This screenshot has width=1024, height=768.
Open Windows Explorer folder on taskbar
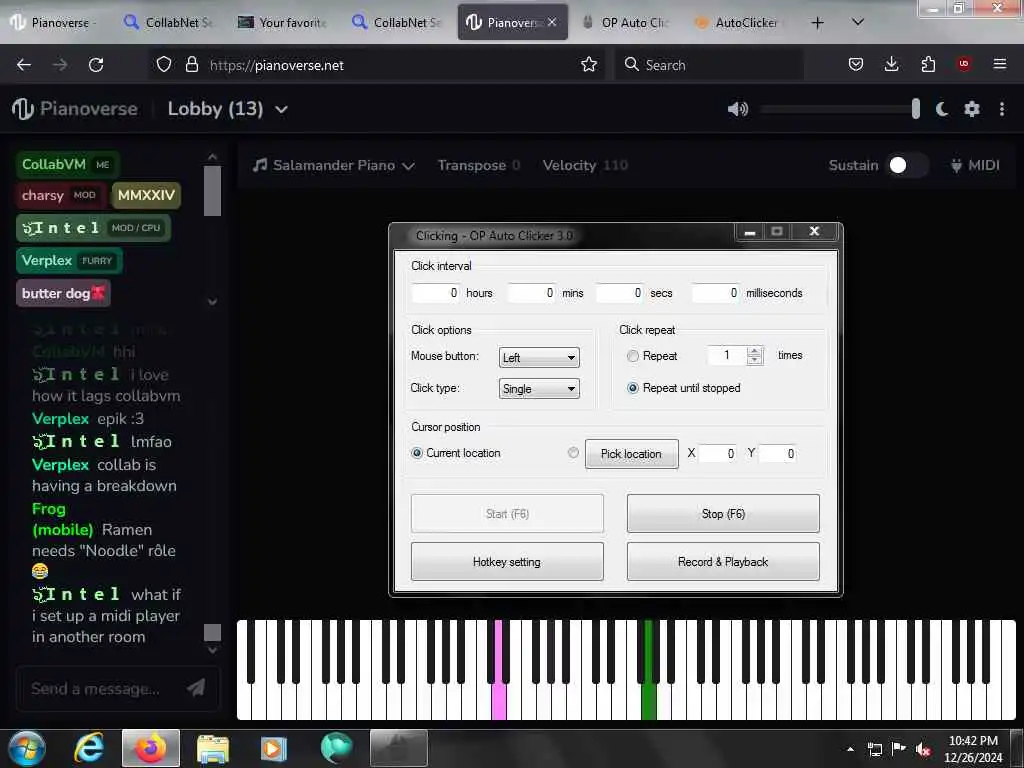tap(213, 748)
